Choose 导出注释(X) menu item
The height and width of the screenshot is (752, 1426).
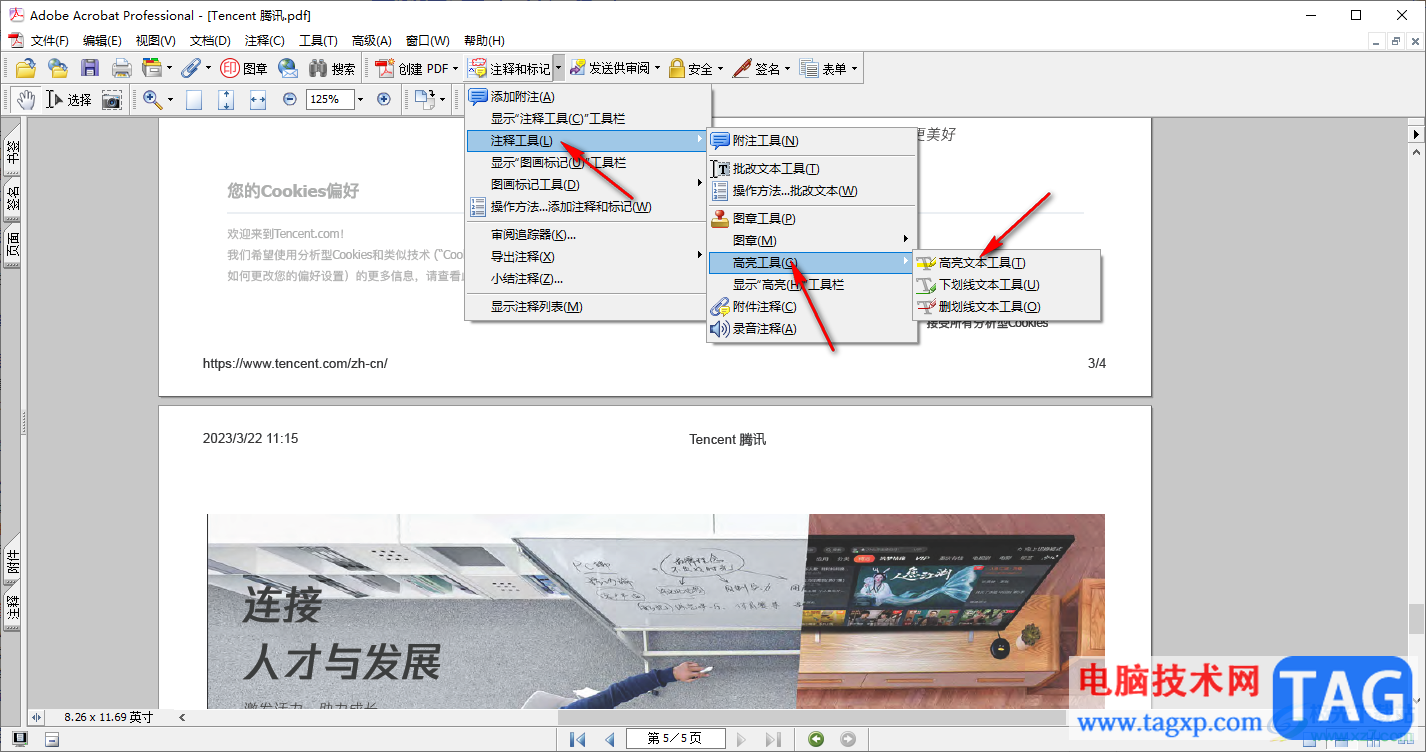tap(588, 257)
